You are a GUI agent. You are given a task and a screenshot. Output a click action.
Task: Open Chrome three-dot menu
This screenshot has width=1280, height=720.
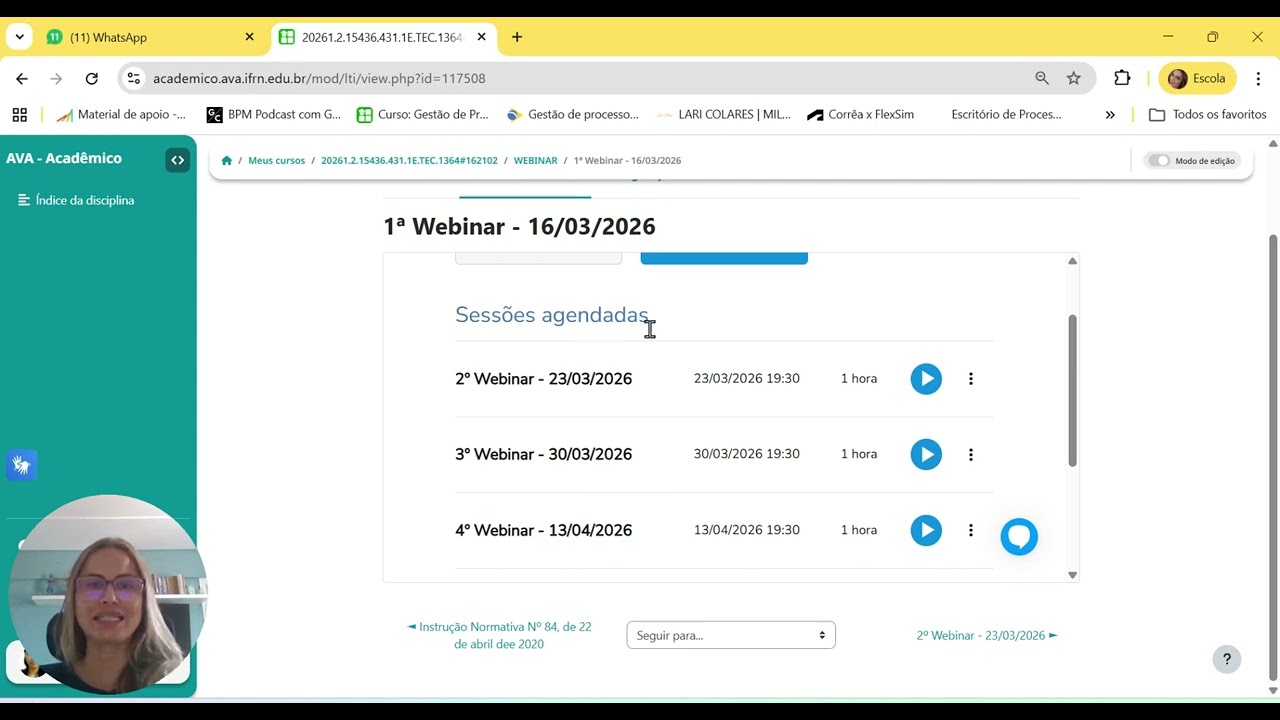[1258, 78]
